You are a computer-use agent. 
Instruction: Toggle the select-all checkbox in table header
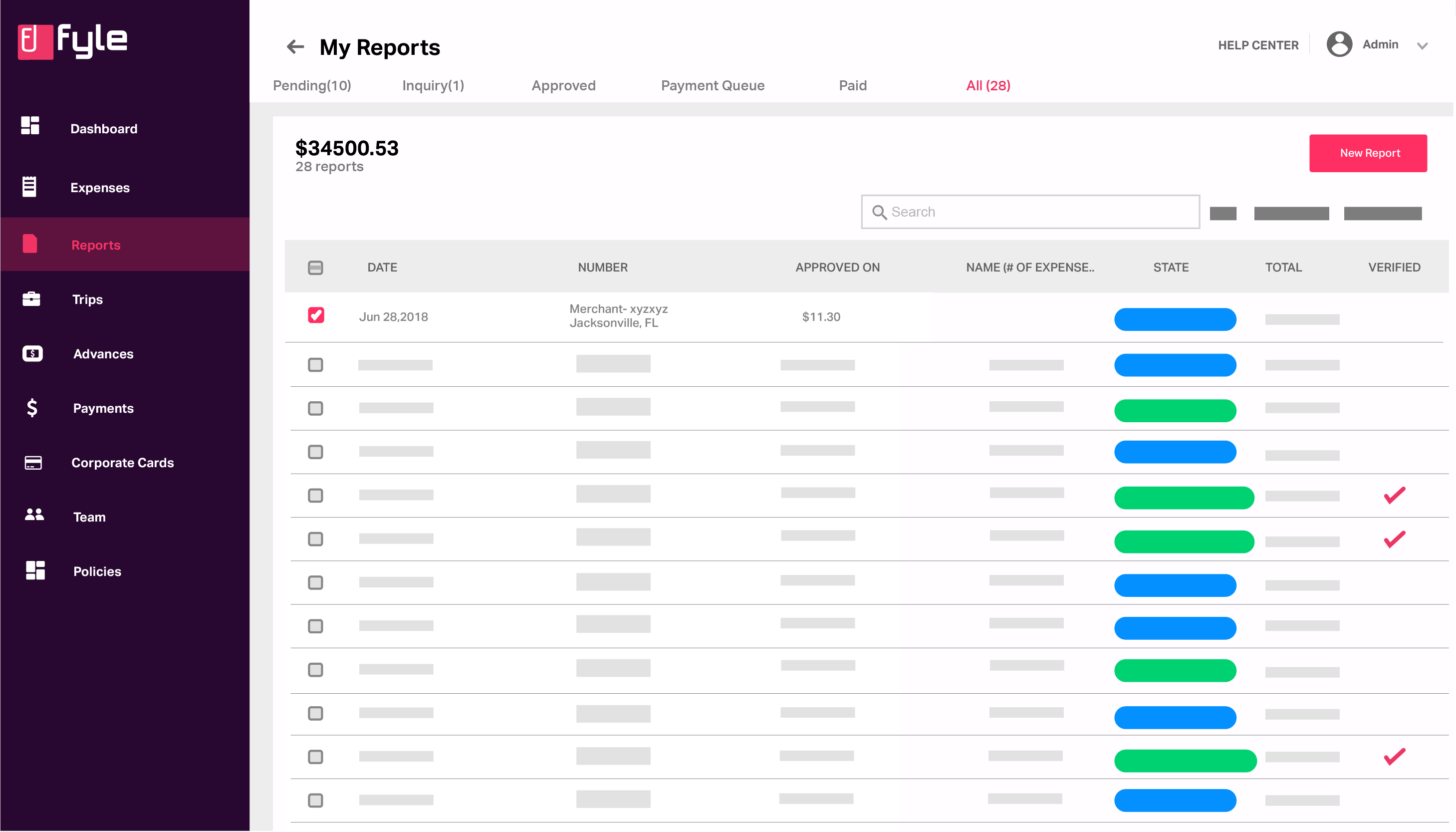[x=315, y=268]
